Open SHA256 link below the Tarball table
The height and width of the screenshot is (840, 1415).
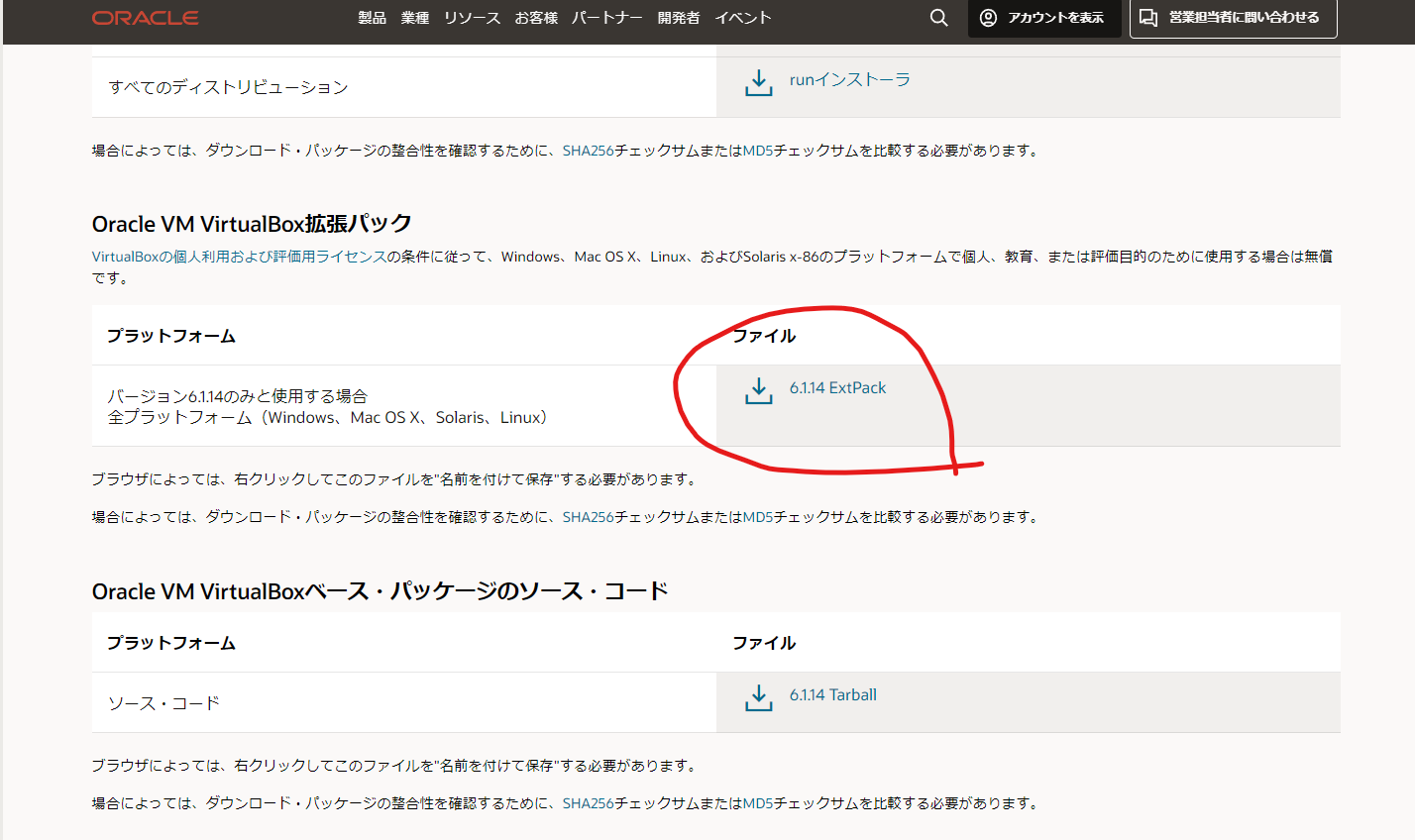589,803
